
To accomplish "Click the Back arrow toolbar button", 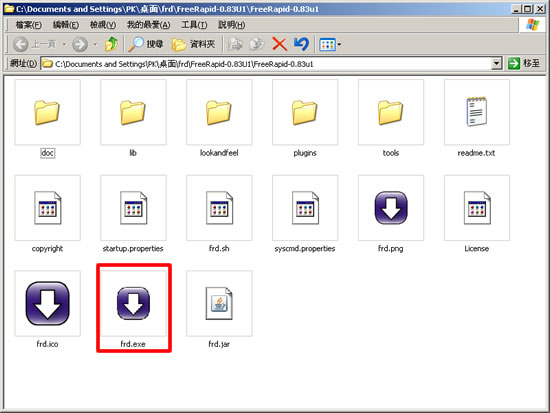I will point(20,44).
